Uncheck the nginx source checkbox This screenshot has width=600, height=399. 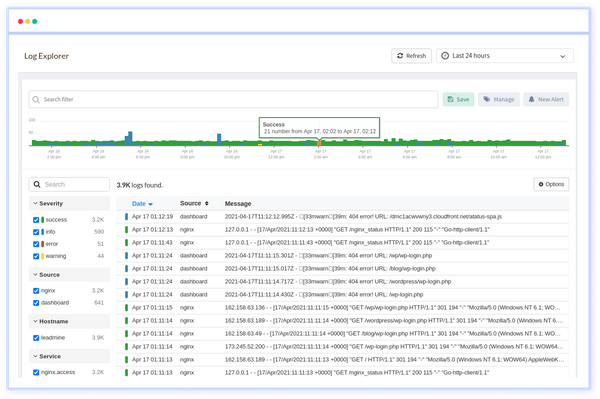pos(36,291)
